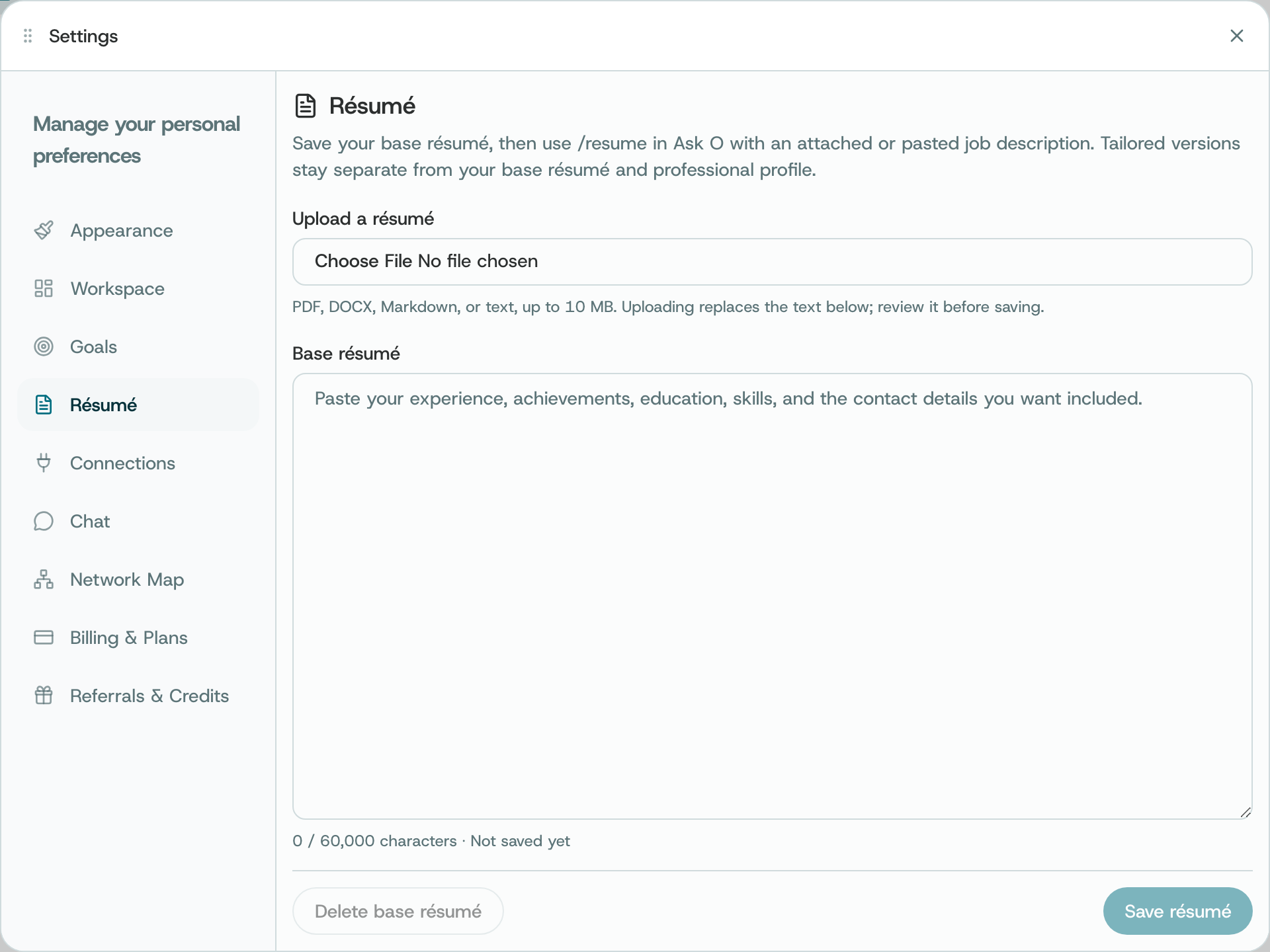Click the Choose File upload control
This screenshot has width=1270, height=952.
[x=772, y=262]
